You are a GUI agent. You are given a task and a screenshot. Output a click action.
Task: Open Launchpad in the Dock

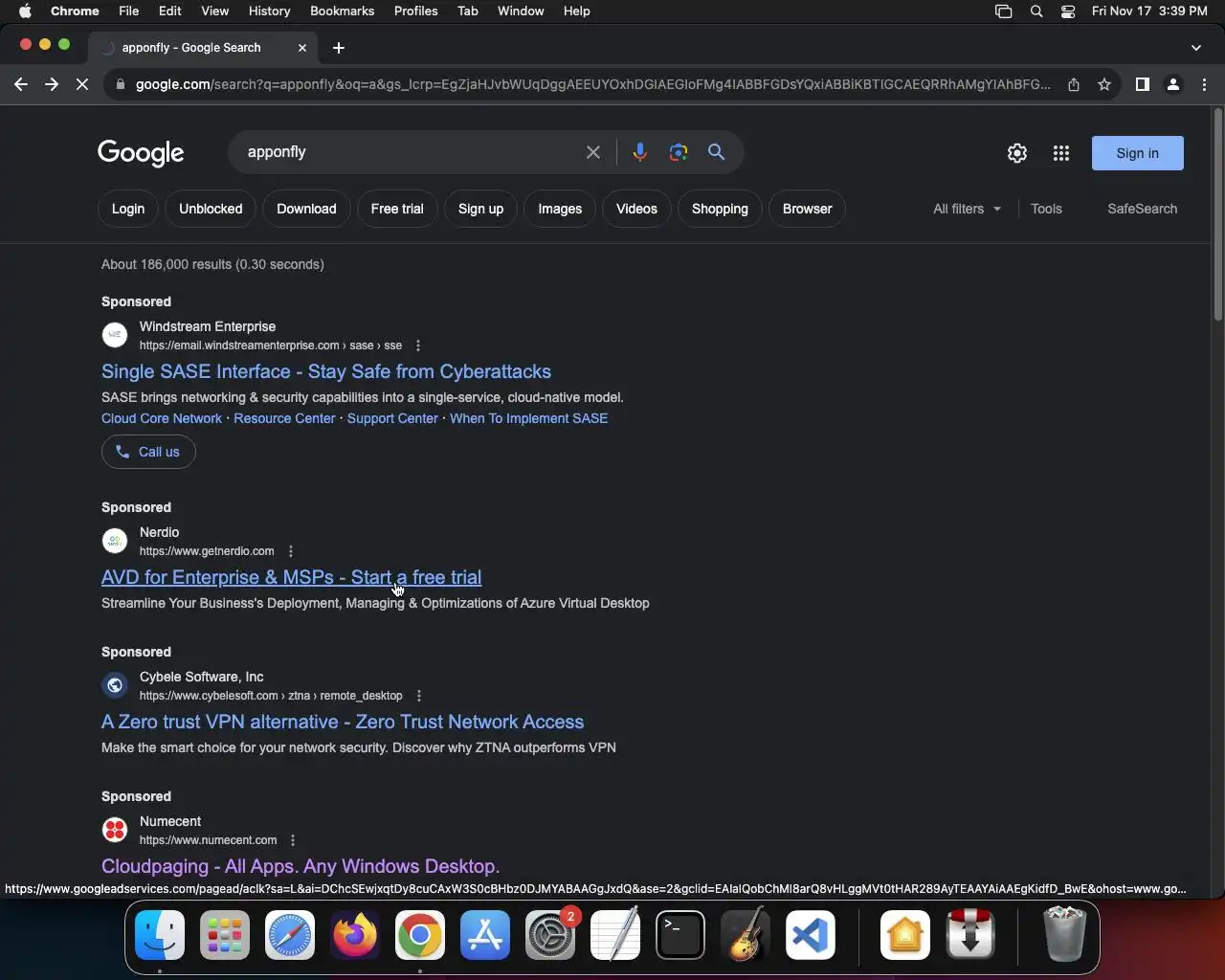click(x=225, y=935)
